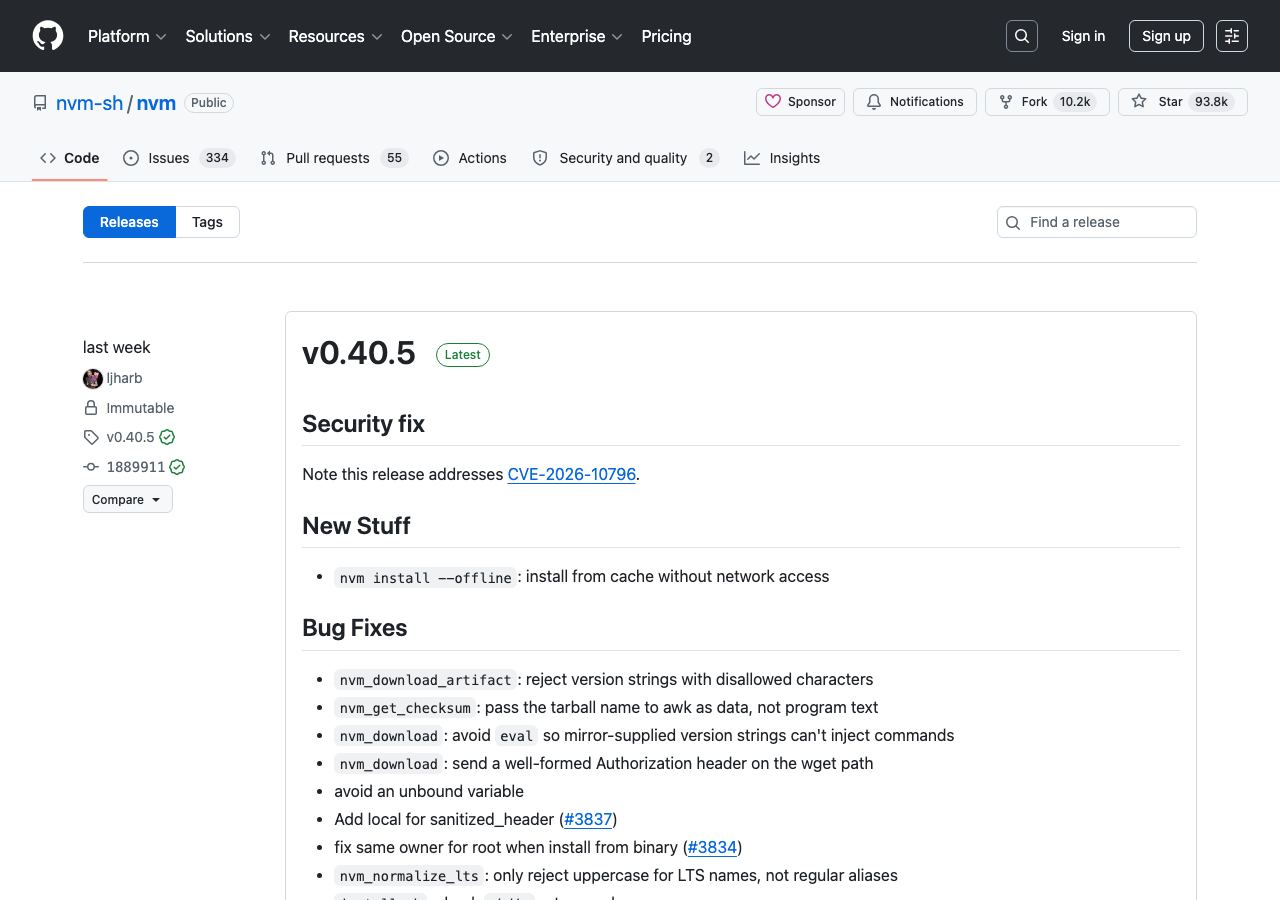Screen dimensions: 1280x900
Task: Open pull request #3834 link
Action: tap(712, 847)
